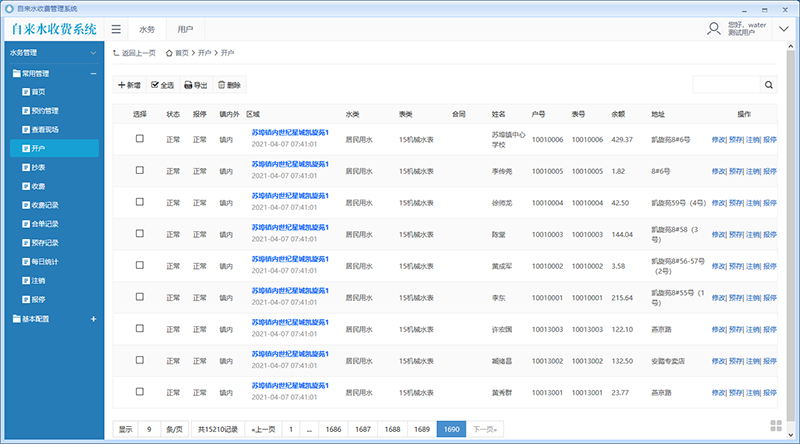Go to page 1686 in pagination

333,428
